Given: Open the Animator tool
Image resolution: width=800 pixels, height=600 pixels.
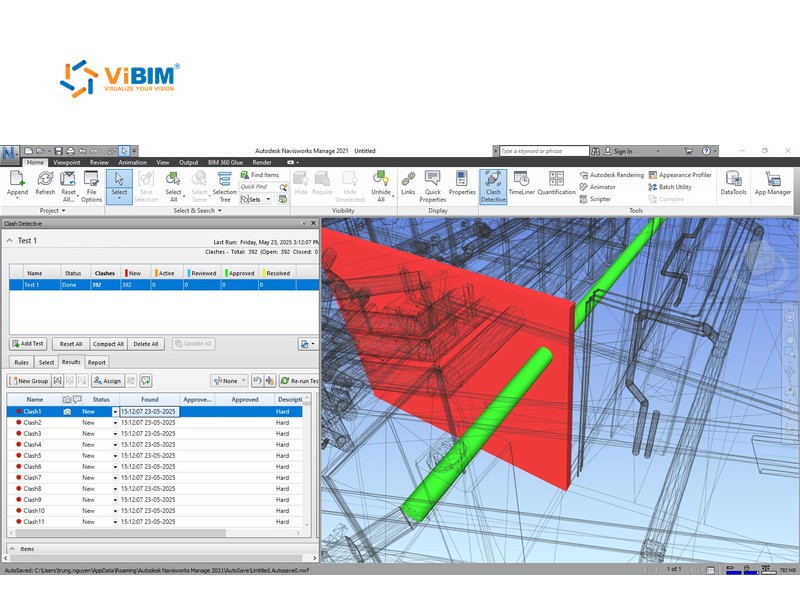Looking at the screenshot, I should tap(597, 187).
